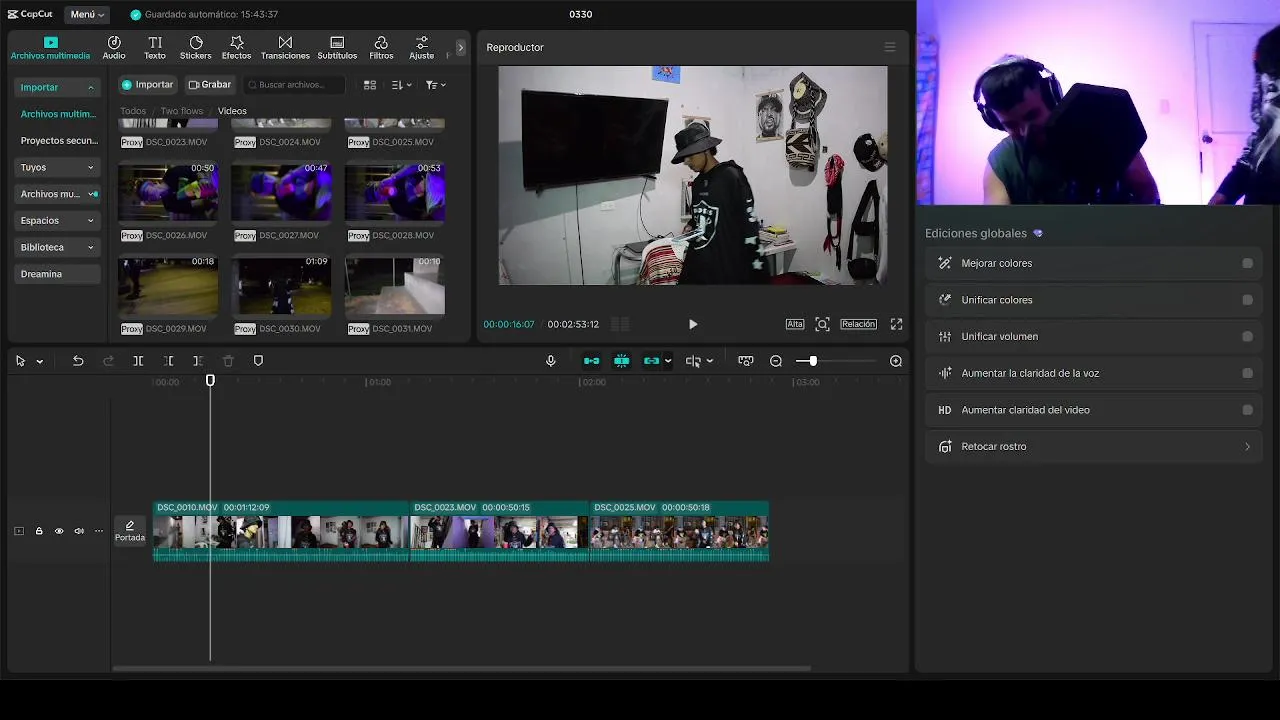
Task: Undo the last action
Action: click(x=78, y=361)
